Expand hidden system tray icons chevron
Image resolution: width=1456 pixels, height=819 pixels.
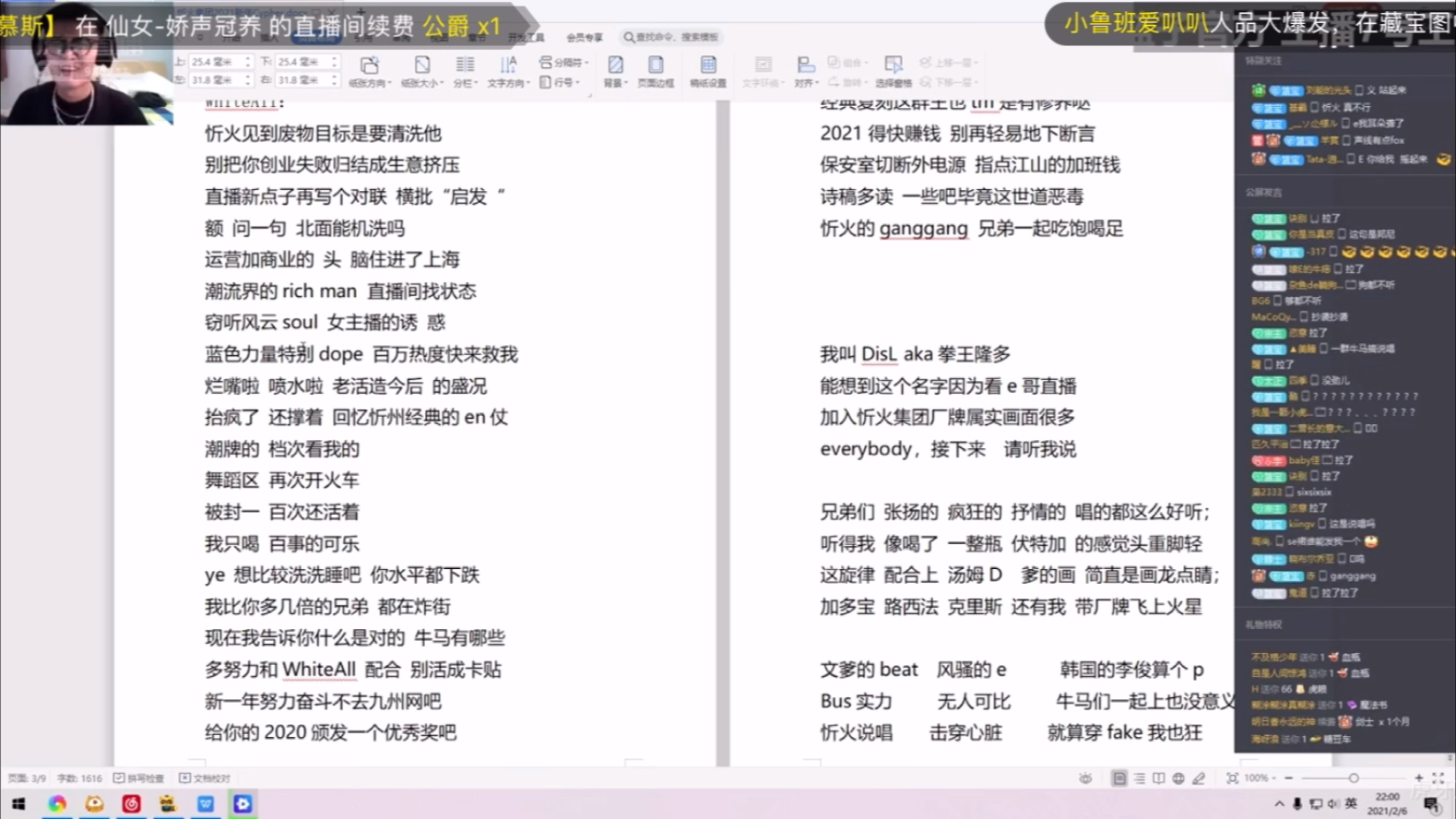1279,804
